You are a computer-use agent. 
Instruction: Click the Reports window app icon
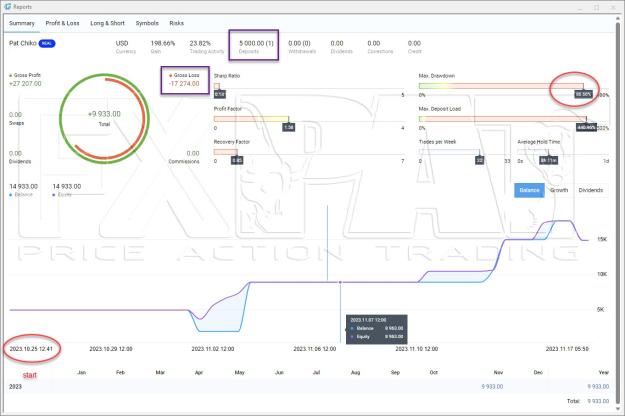tap(7, 7)
